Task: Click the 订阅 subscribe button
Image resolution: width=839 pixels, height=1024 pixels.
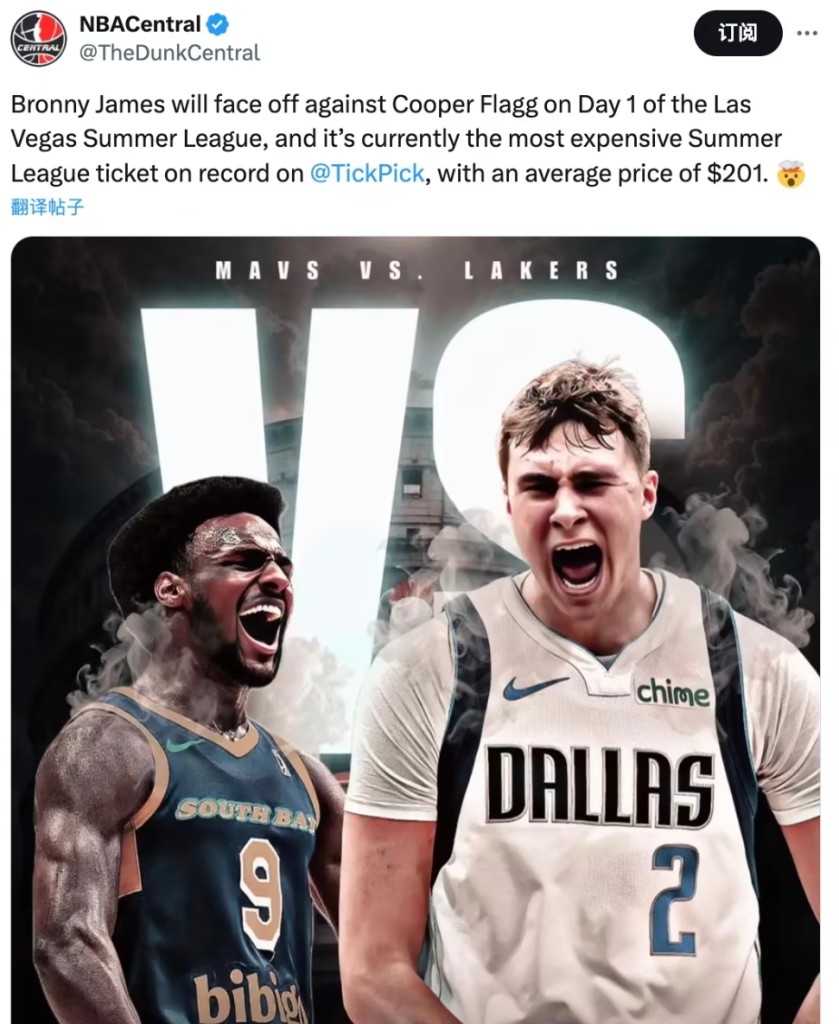Action: 737,33
